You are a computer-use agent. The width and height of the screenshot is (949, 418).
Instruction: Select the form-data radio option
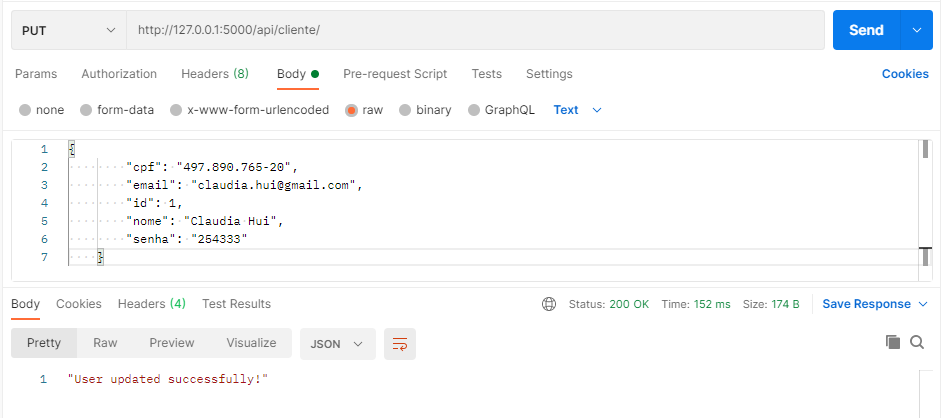click(117, 110)
